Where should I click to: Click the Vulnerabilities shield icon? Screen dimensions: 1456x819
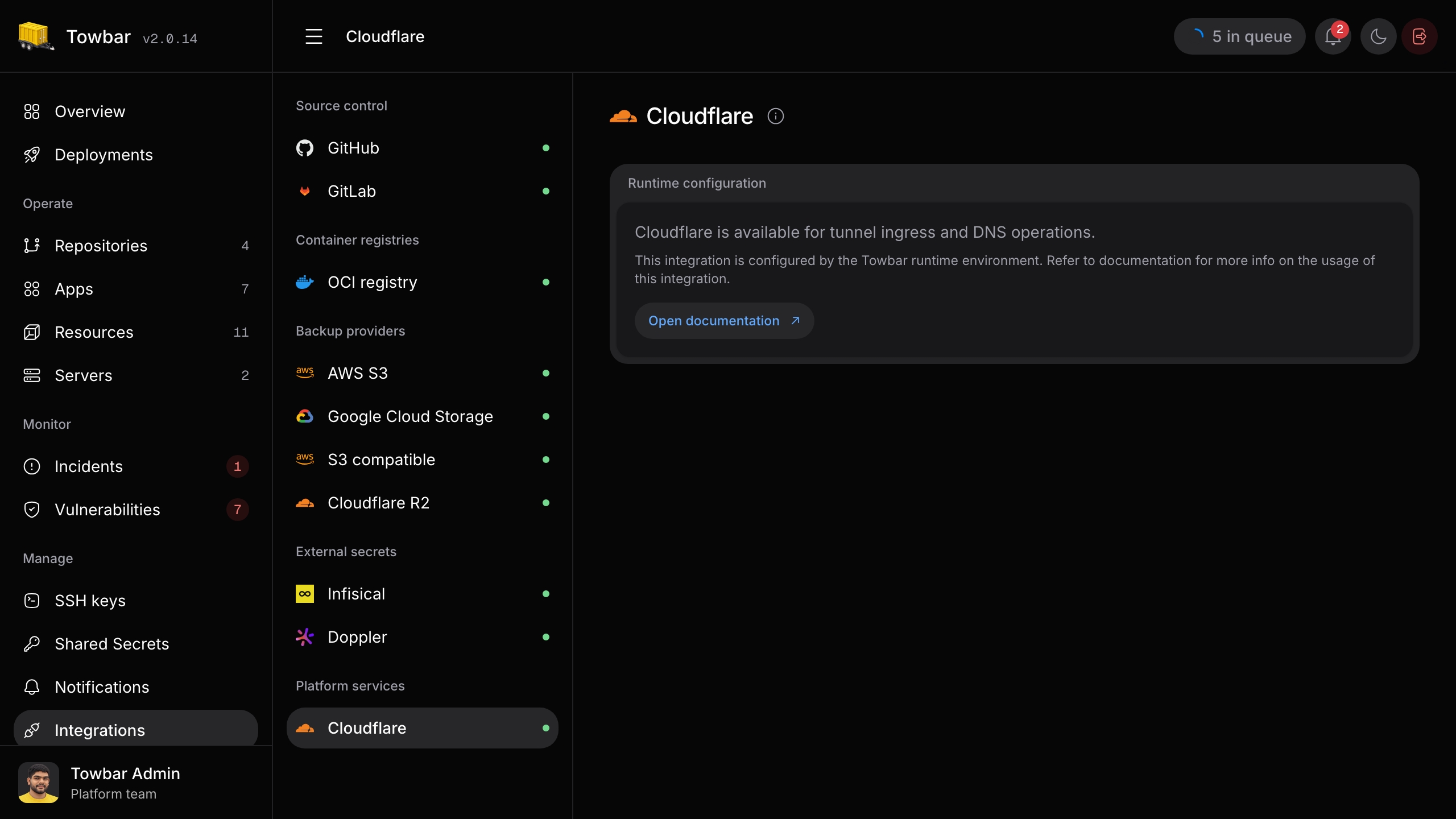32,510
